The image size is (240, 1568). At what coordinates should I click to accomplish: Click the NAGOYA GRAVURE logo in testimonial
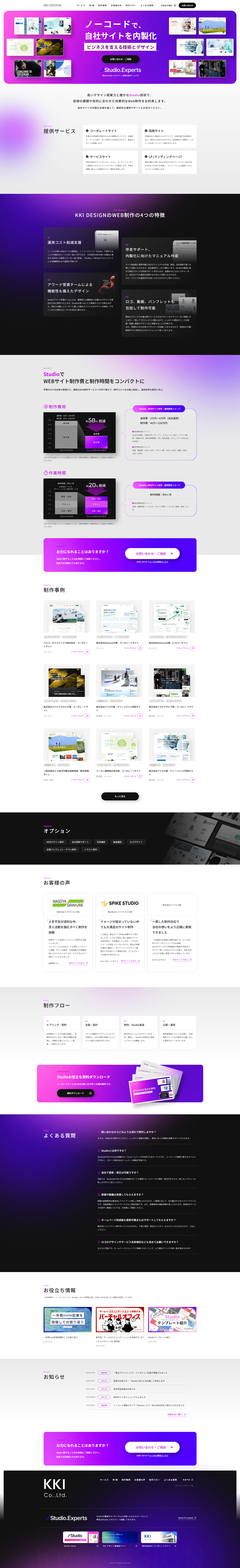pos(68,903)
